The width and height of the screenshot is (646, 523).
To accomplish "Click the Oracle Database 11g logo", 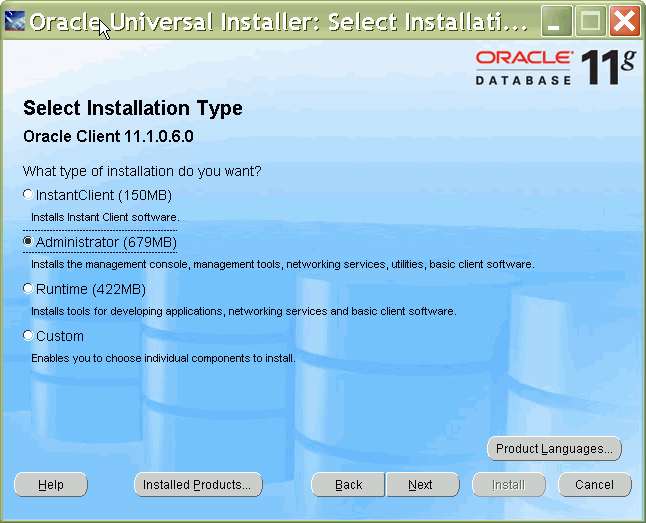I will [x=555, y=67].
